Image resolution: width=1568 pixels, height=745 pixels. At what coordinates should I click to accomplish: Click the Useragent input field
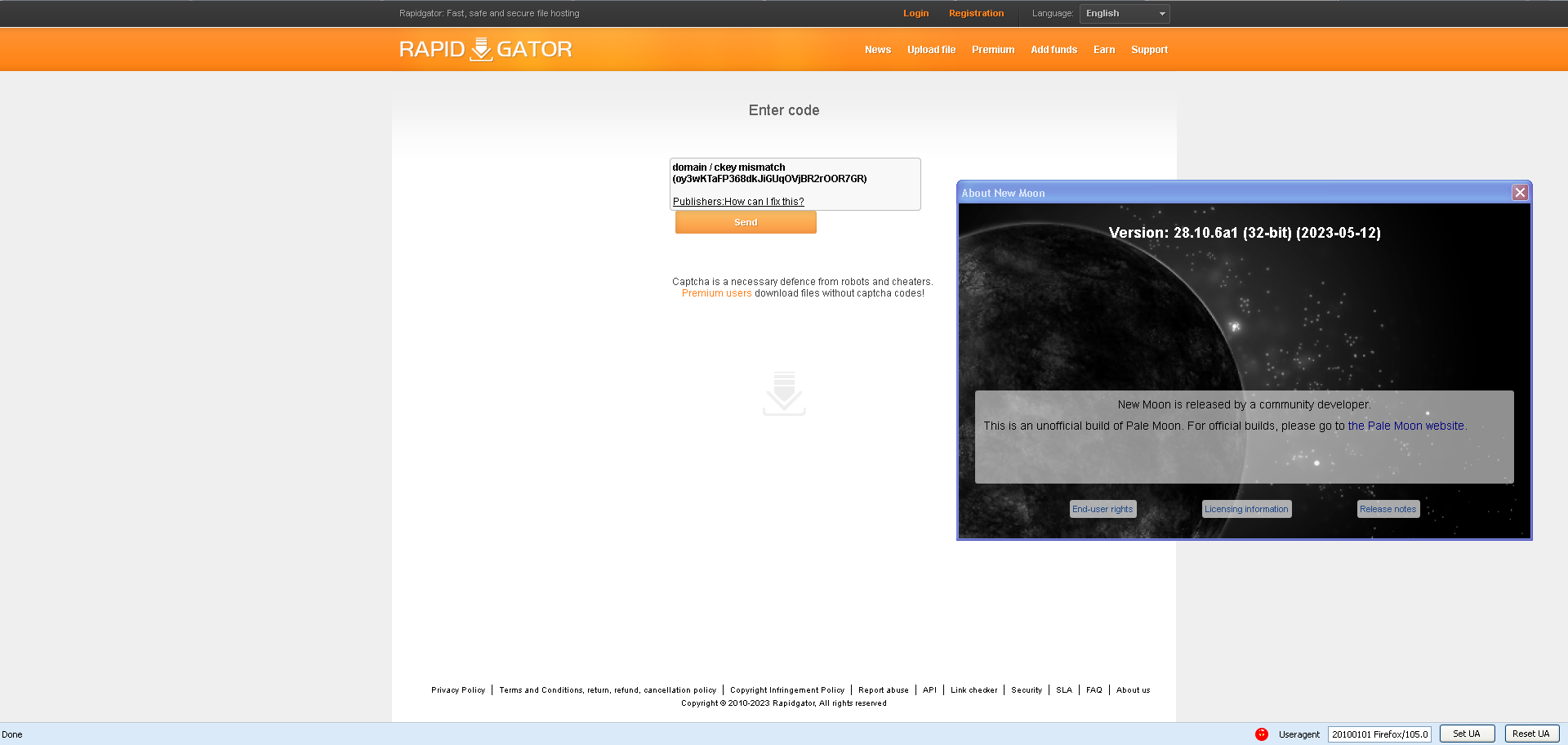[1379, 734]
